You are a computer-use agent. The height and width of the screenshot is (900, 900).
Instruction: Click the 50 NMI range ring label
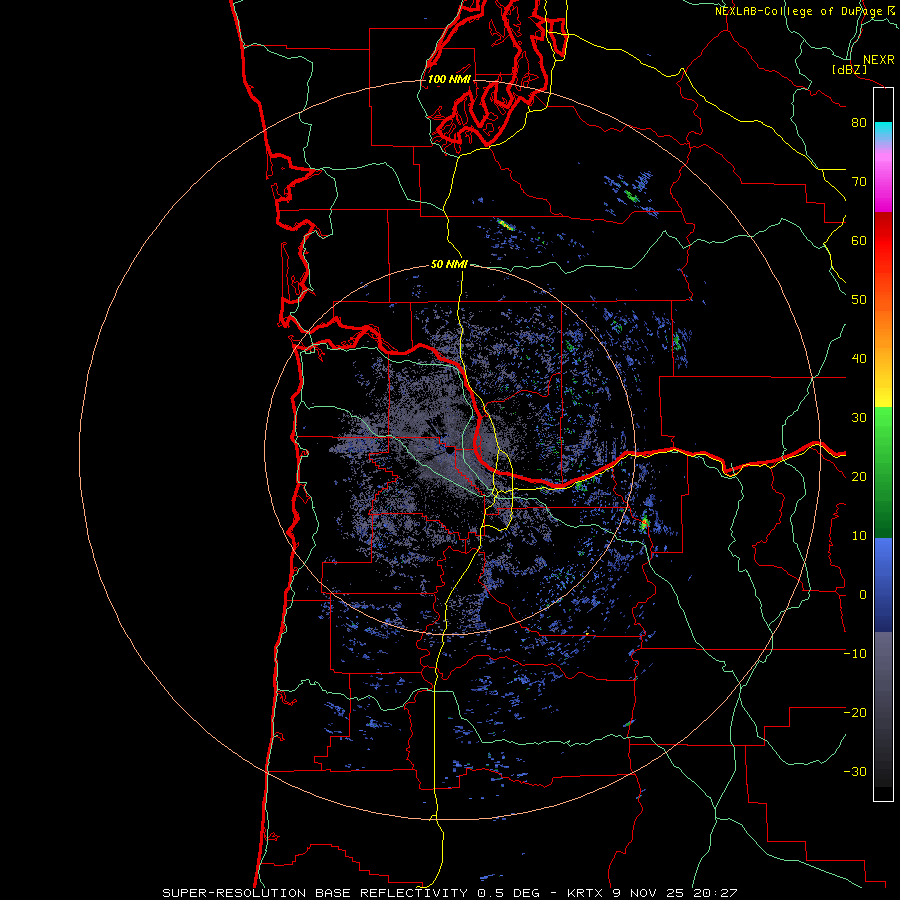coord(449,265)
